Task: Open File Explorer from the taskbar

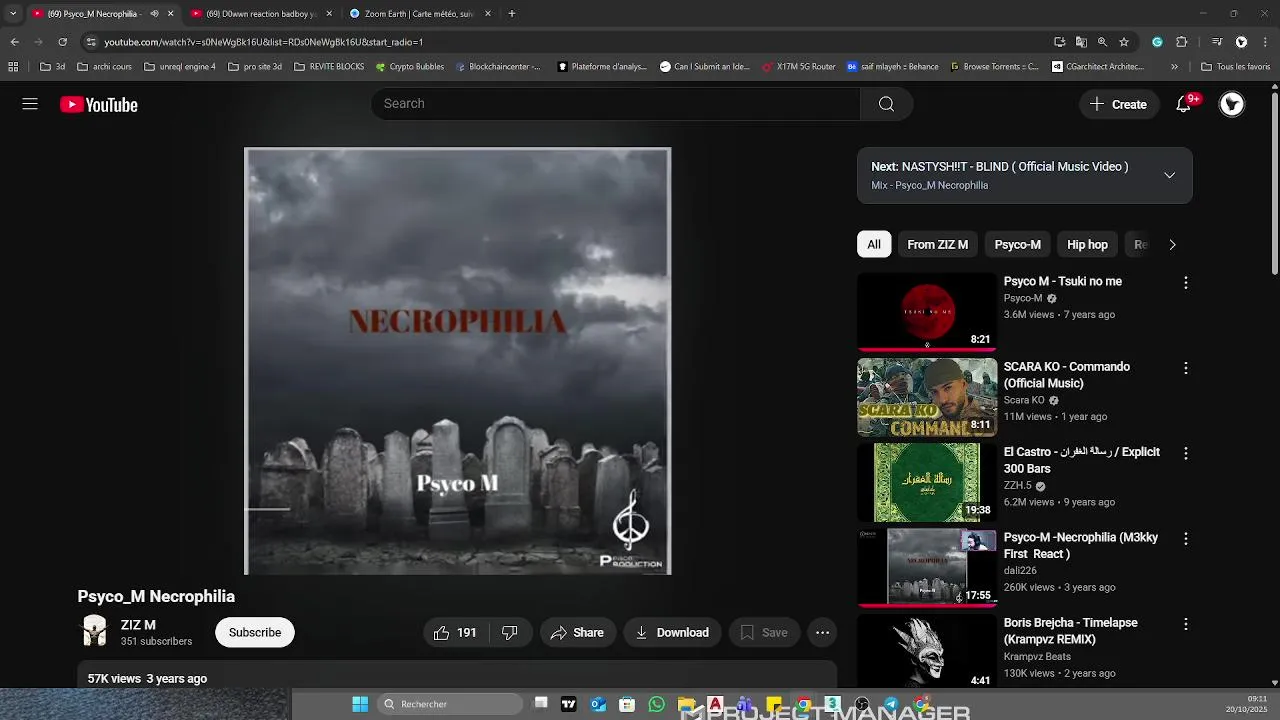Action: (x=686, y=704)
